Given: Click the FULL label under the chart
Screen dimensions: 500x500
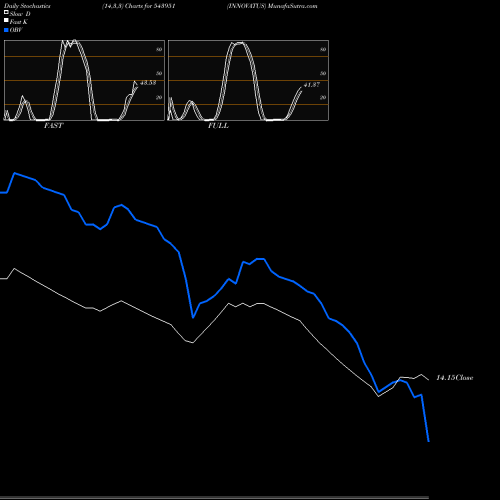Looking at the screenshot, I should 218,126.
